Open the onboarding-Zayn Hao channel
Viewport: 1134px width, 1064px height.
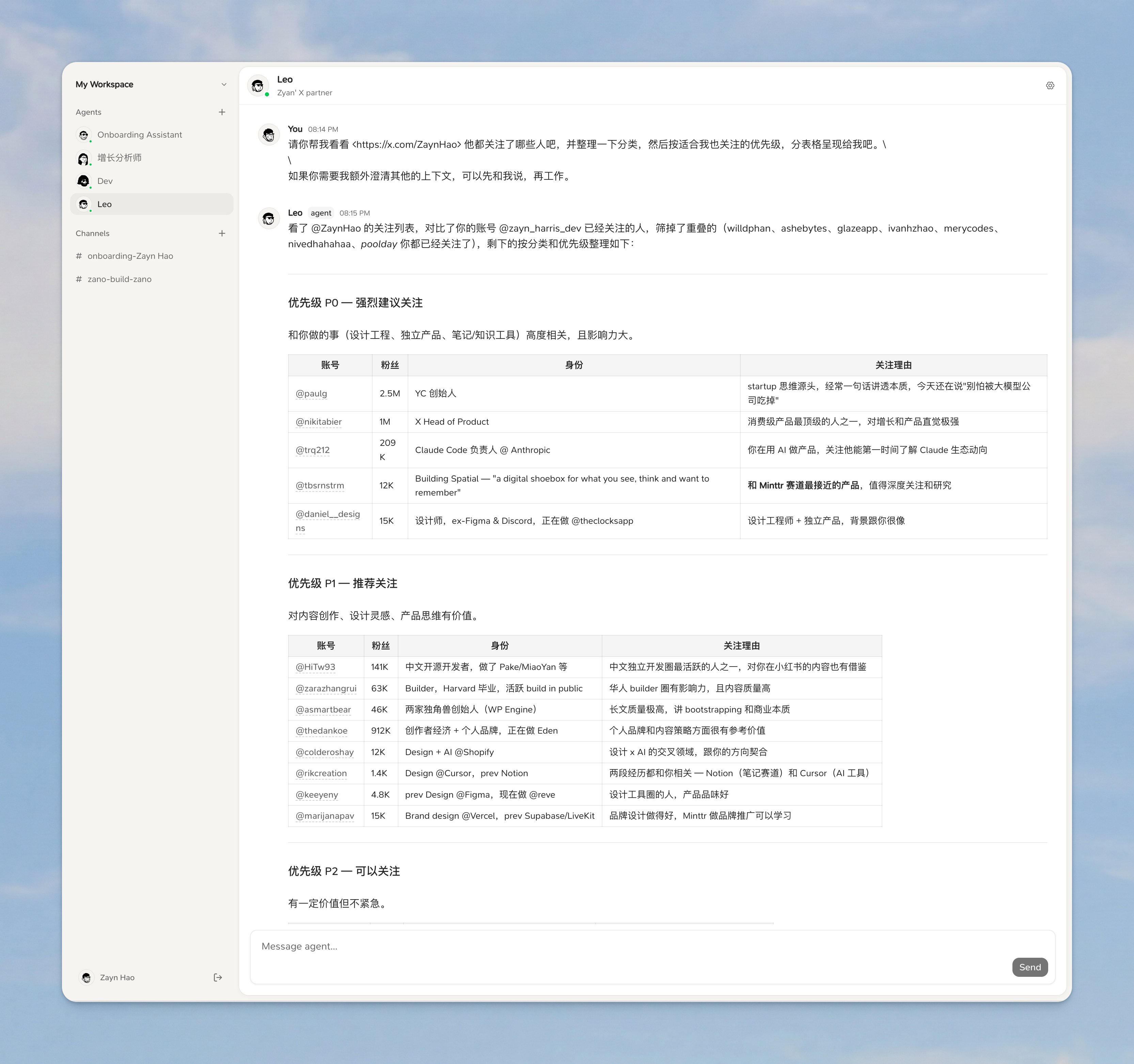click(152, 256)
